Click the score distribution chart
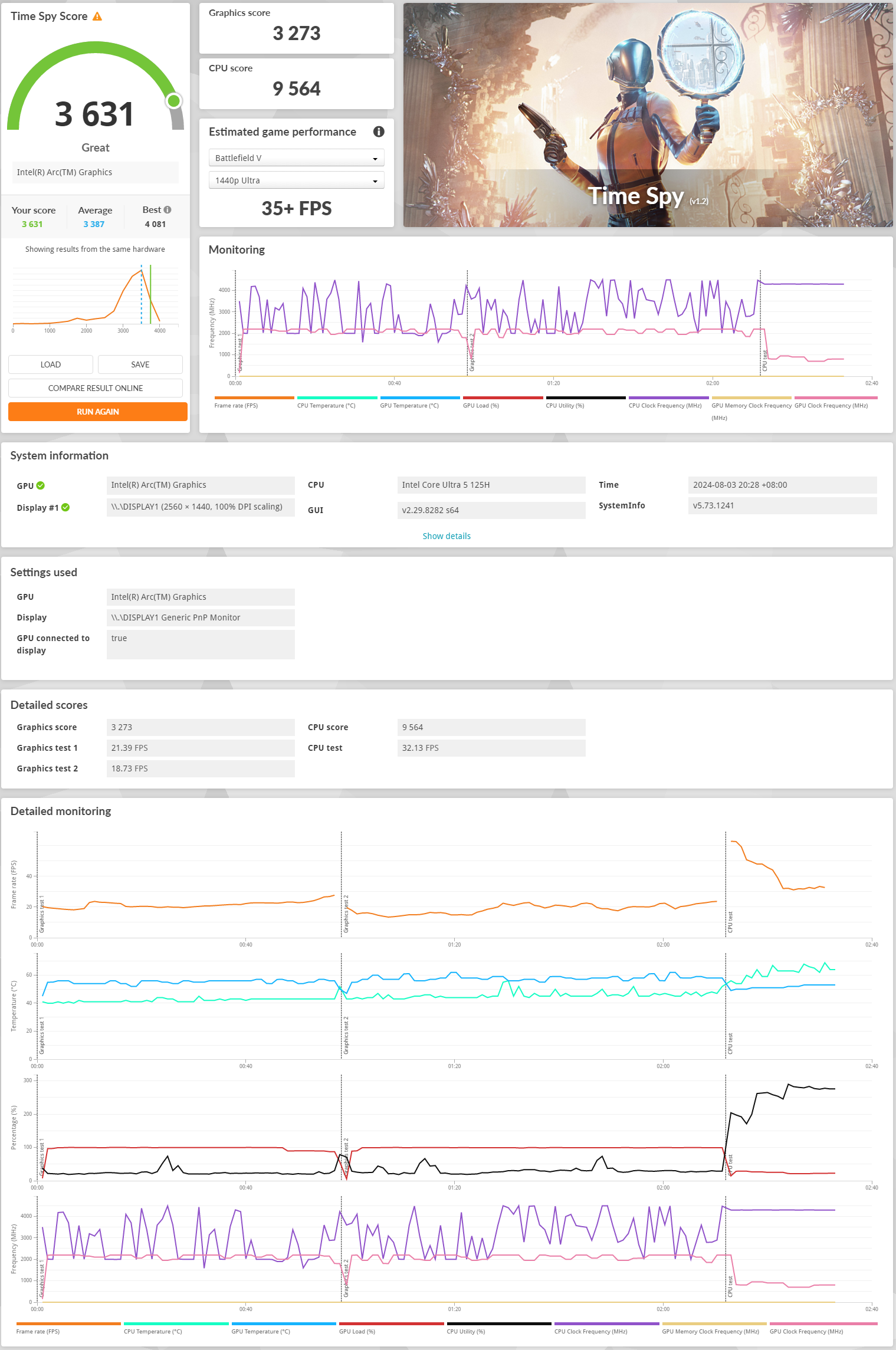This screenshot has width=896, height=1350. click(x=96, y=300)
